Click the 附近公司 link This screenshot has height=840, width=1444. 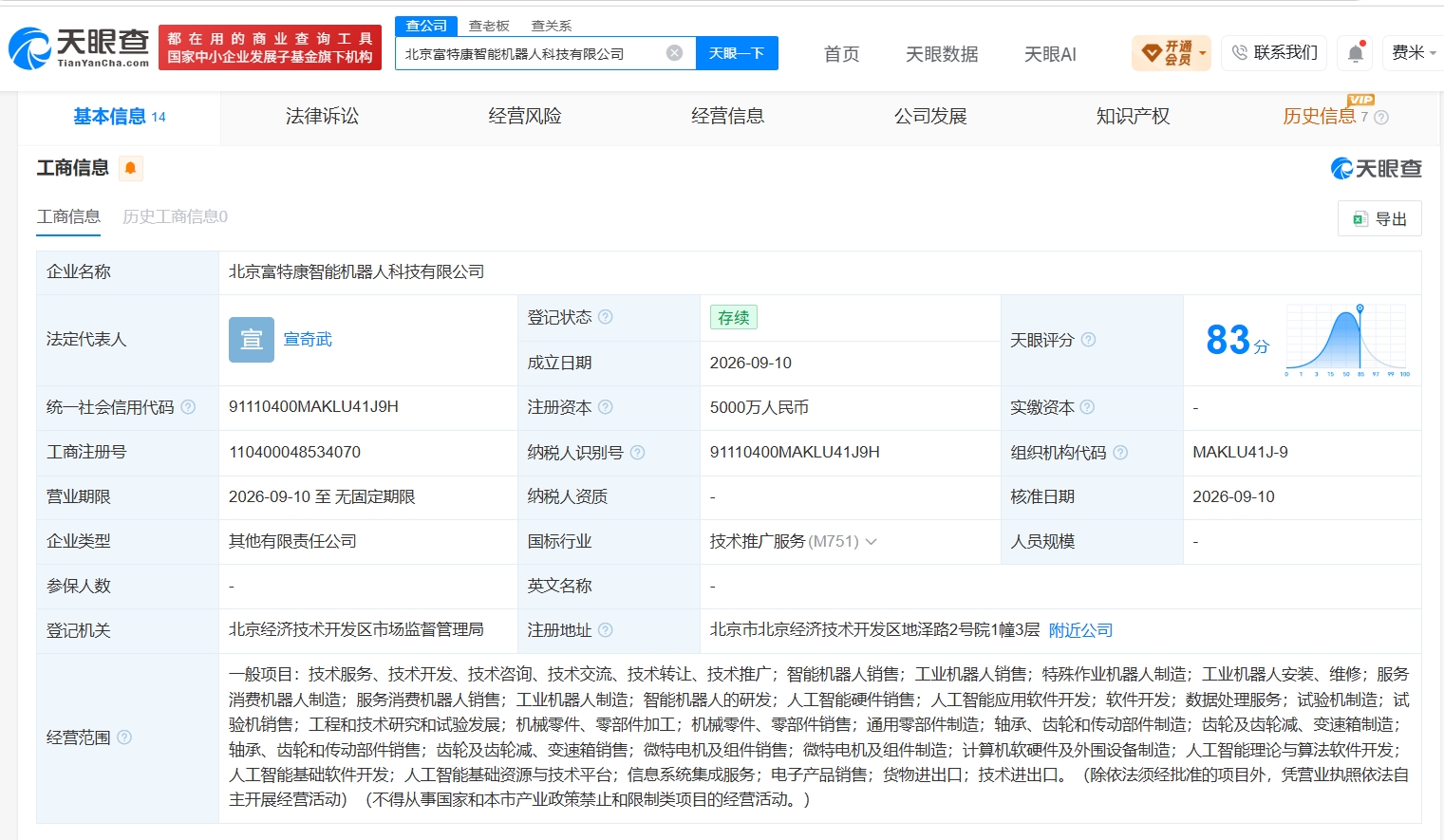[x=1080, y=630]
